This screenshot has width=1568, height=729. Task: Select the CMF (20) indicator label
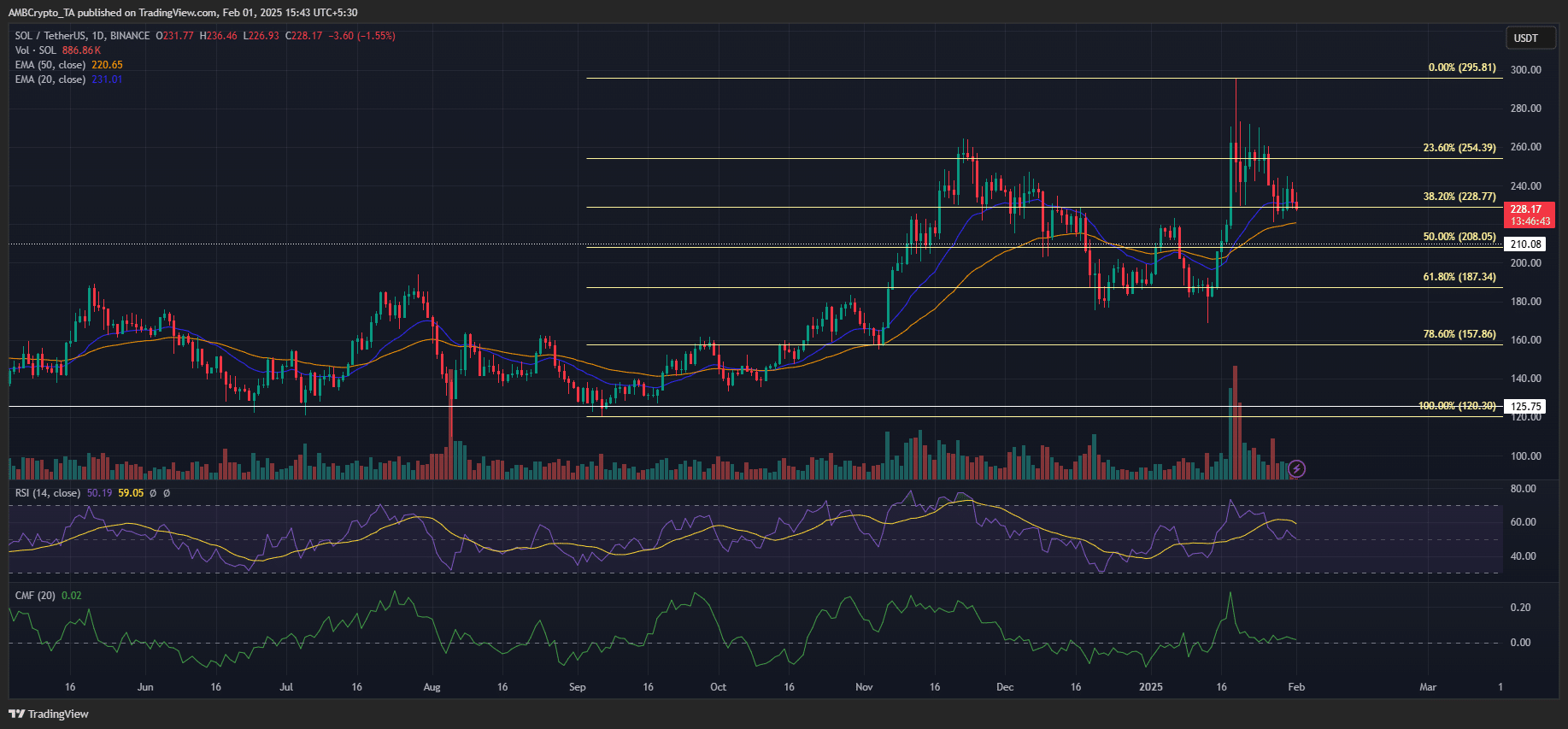[35, 596]
